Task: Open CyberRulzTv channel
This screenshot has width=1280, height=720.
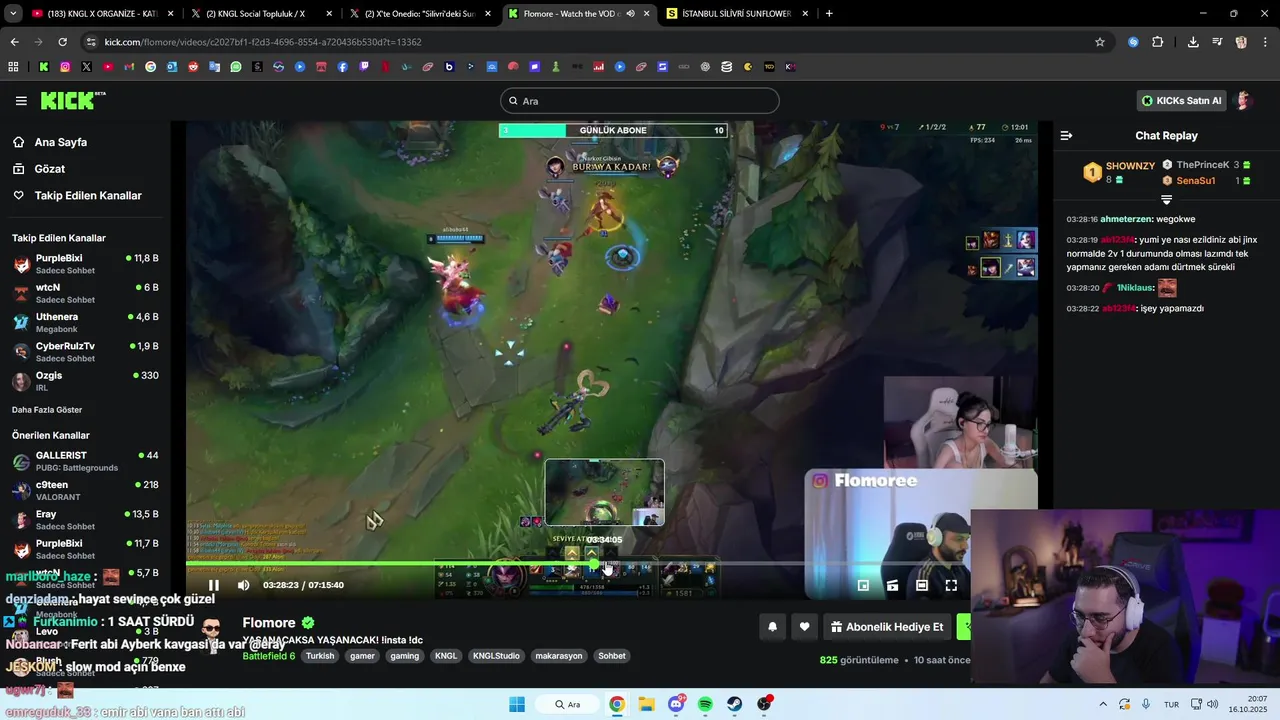Action: (85, 352)
